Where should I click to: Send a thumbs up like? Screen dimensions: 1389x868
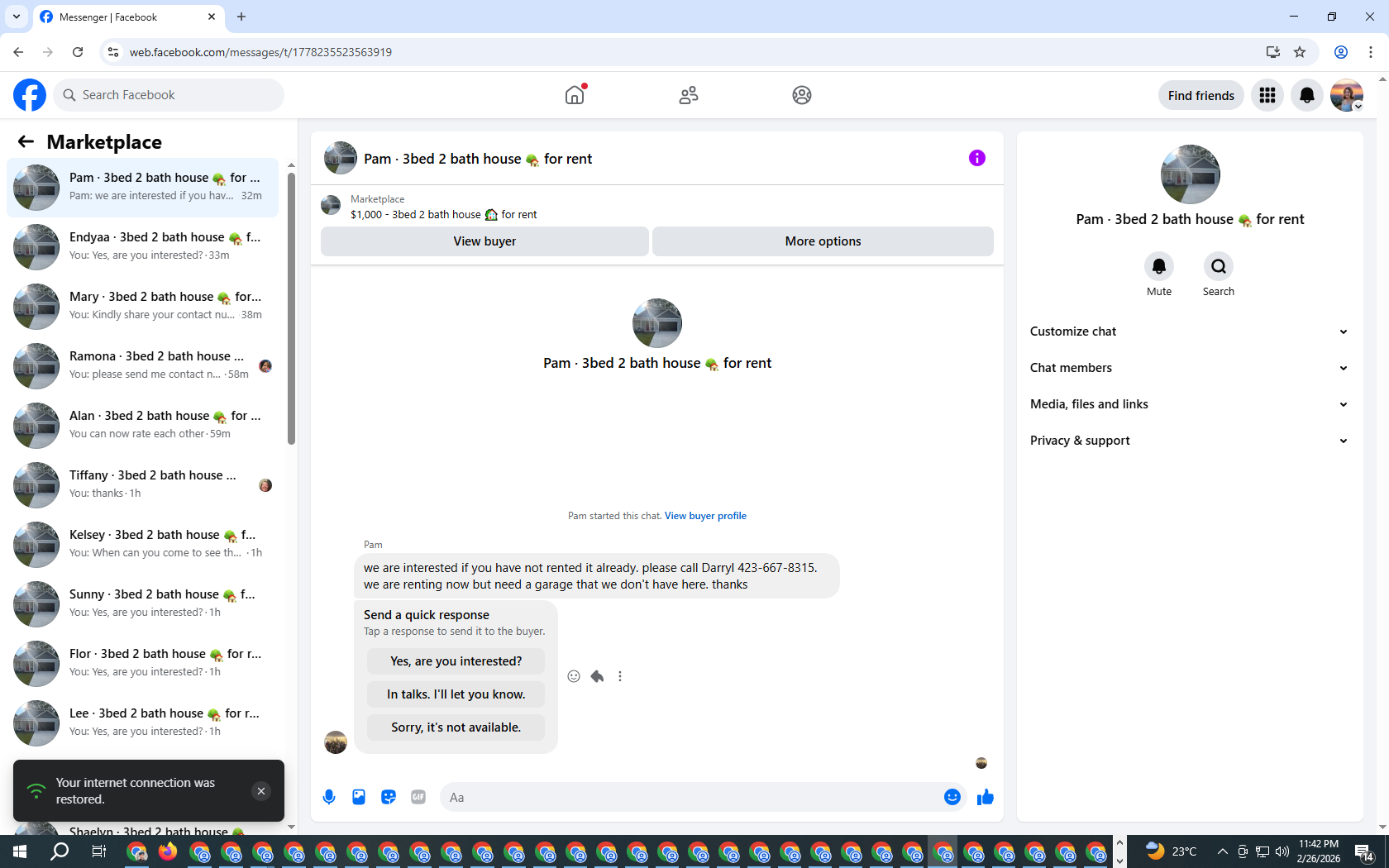[x=986, y=797]
